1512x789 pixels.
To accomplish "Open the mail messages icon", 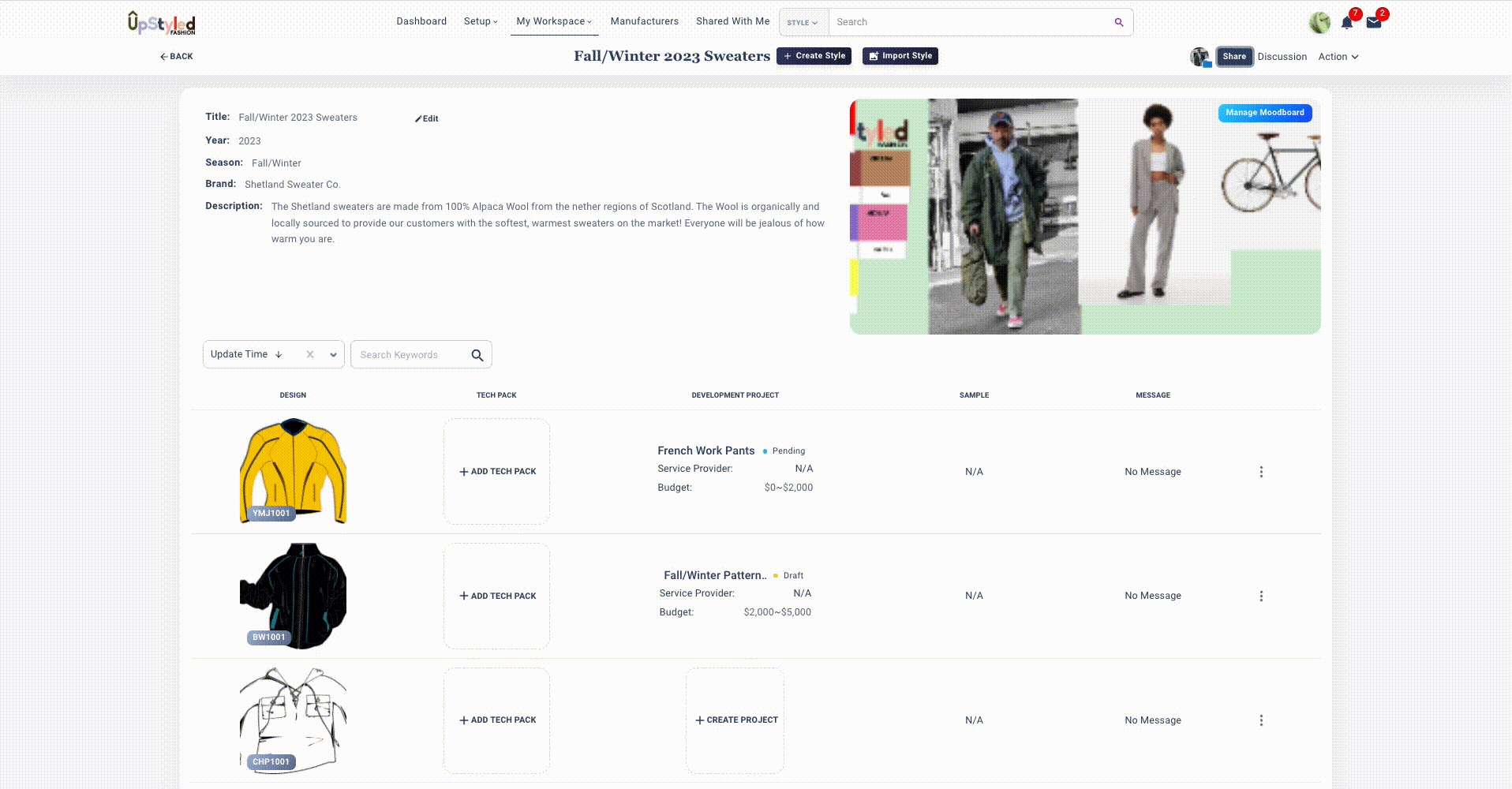I will (1373, 23).
